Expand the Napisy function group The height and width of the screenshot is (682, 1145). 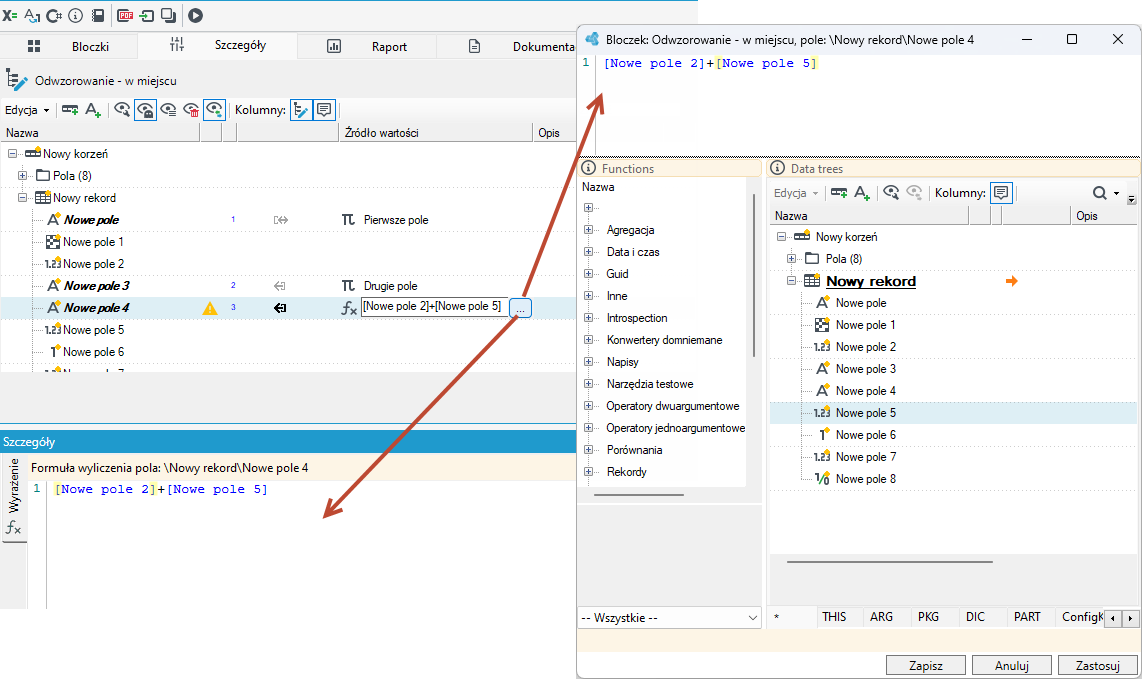589,362
